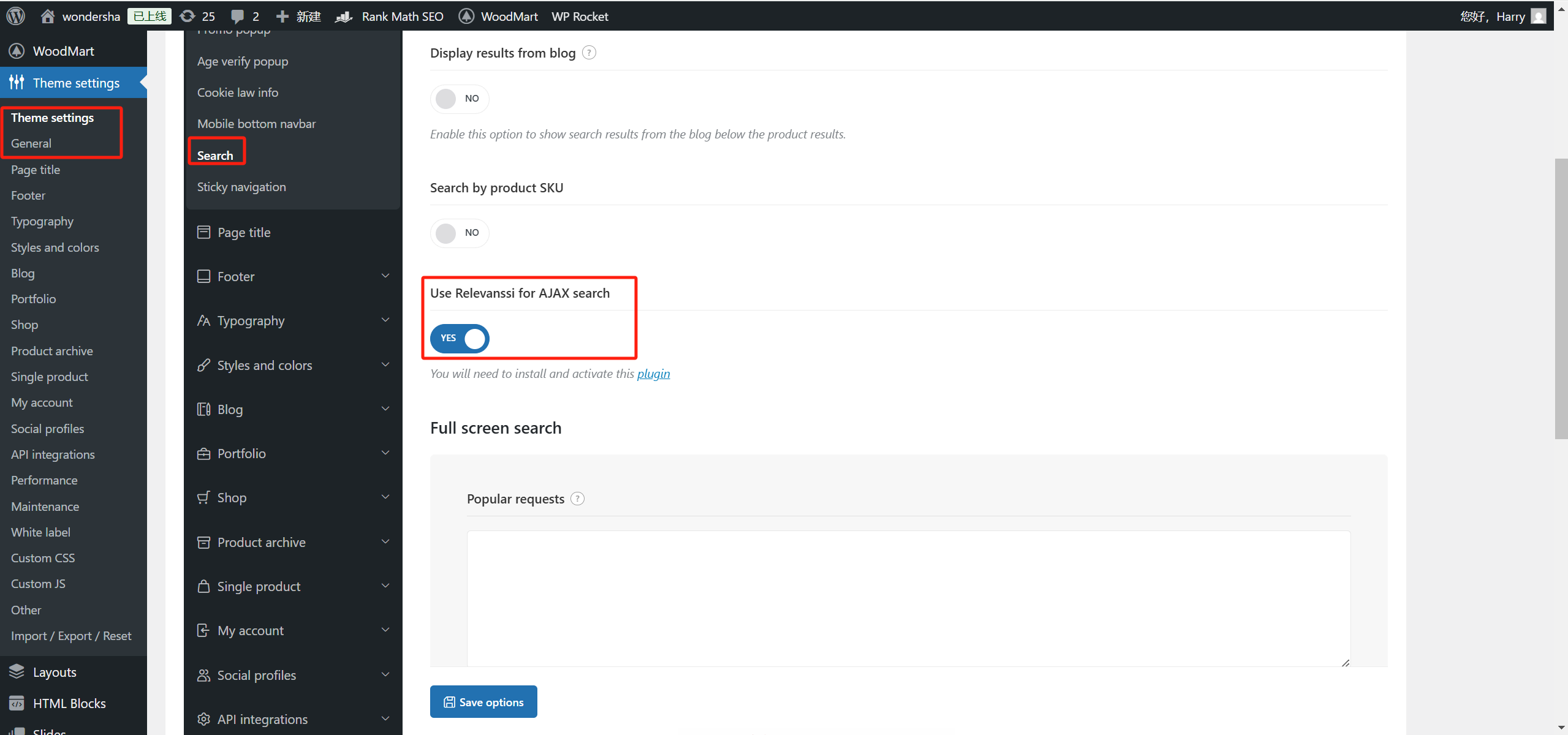Image resolution: width=1568 pixels, height=735 pixels.
Task: Enable Display results from blog toggle
Action: pyautogui.click(x=459, y=99)
